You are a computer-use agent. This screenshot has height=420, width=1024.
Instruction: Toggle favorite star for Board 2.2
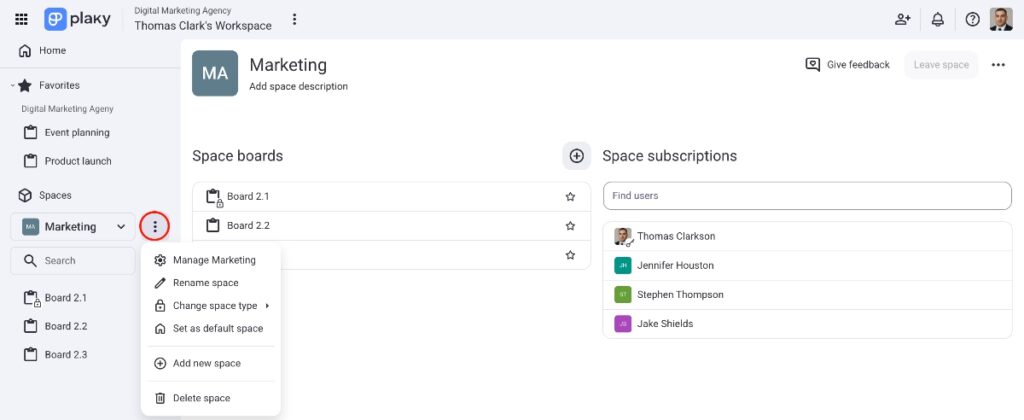pos(570,226)
